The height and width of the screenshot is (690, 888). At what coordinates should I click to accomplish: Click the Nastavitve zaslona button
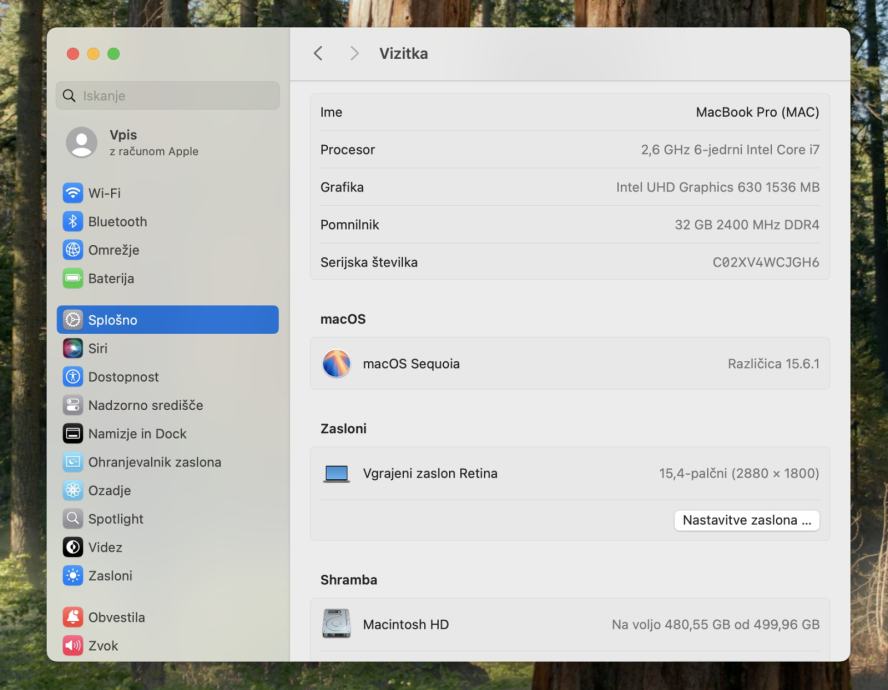(746, 520)
